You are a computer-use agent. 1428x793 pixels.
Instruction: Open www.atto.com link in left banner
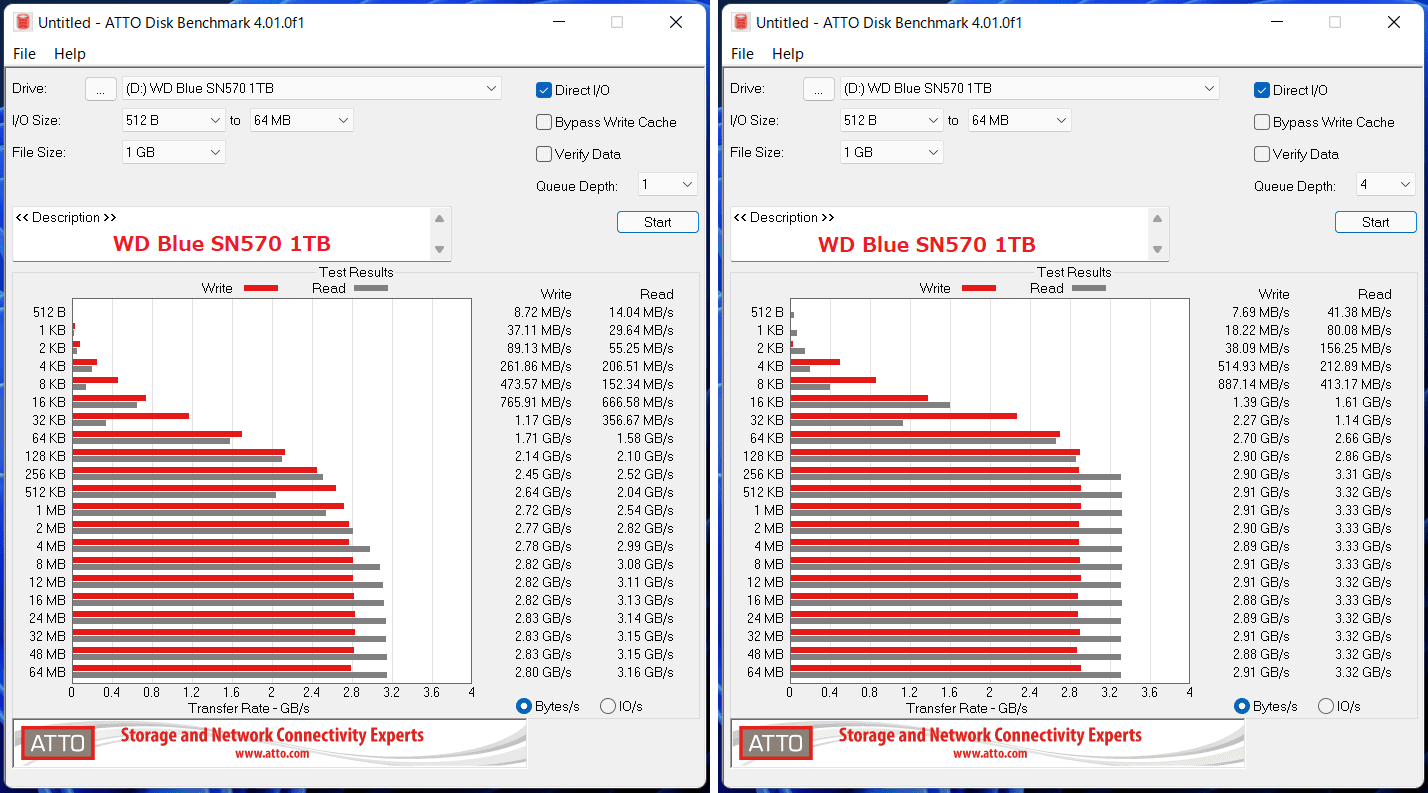[272, 753]
